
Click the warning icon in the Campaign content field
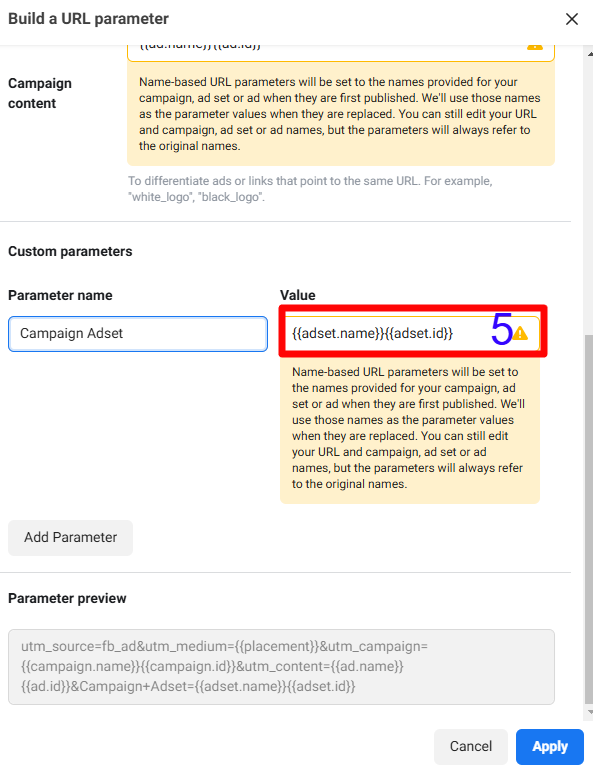(535, 46)
